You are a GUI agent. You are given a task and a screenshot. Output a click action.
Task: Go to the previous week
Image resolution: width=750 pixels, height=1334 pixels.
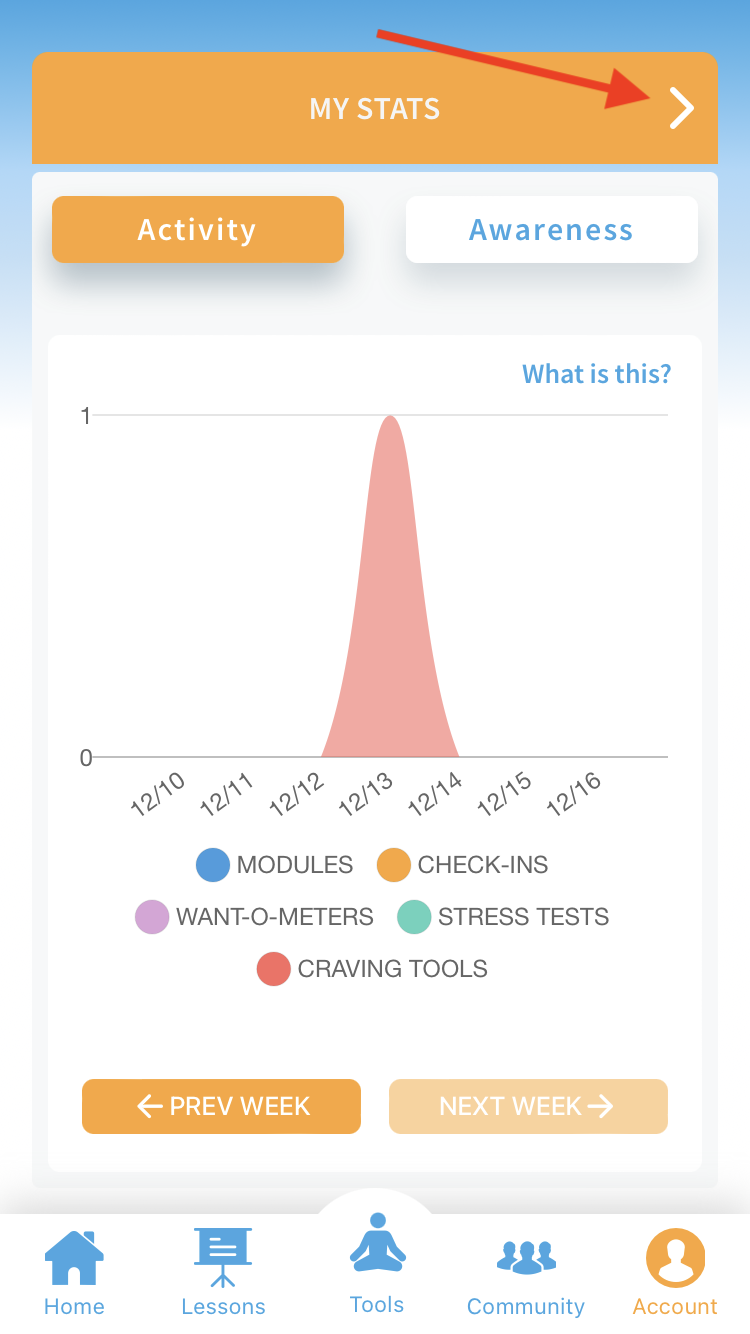pos(221,1106)
